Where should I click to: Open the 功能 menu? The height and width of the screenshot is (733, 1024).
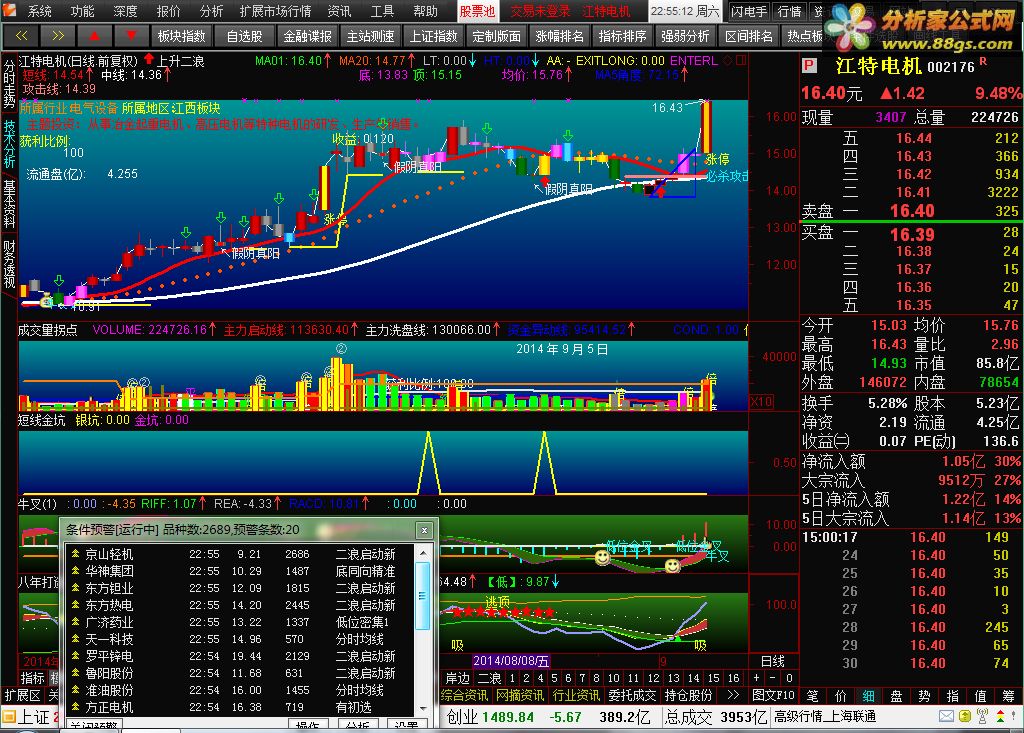[x=82, y=11]
